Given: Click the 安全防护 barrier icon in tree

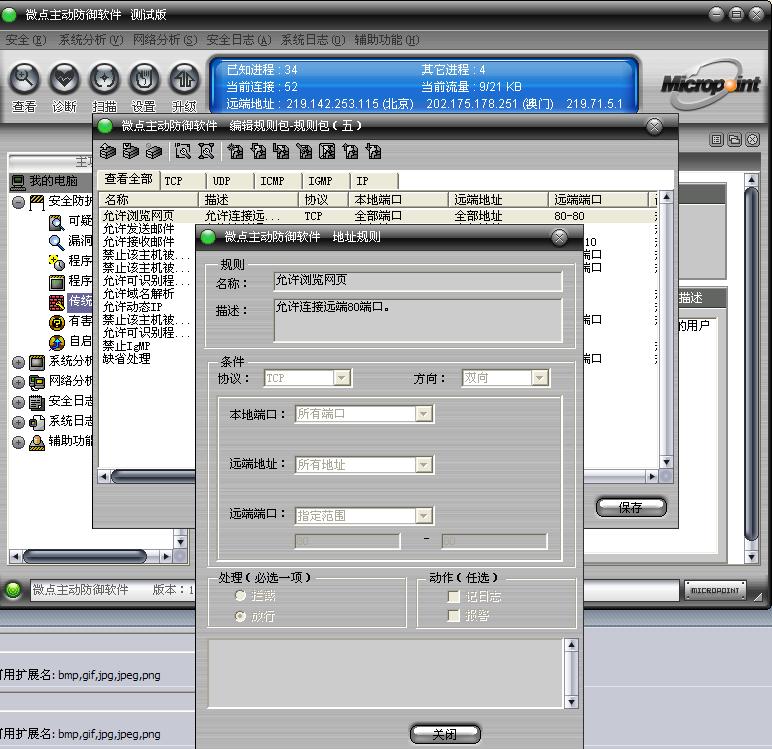Looking at the screenshot, I should coord(37,202).
